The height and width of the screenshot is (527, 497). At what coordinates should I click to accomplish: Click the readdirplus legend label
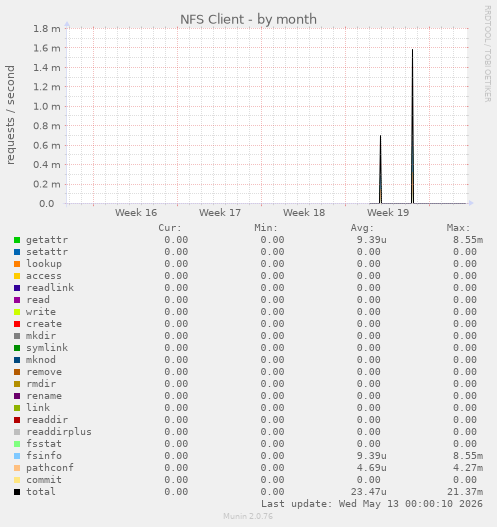[x=59, y=432]
